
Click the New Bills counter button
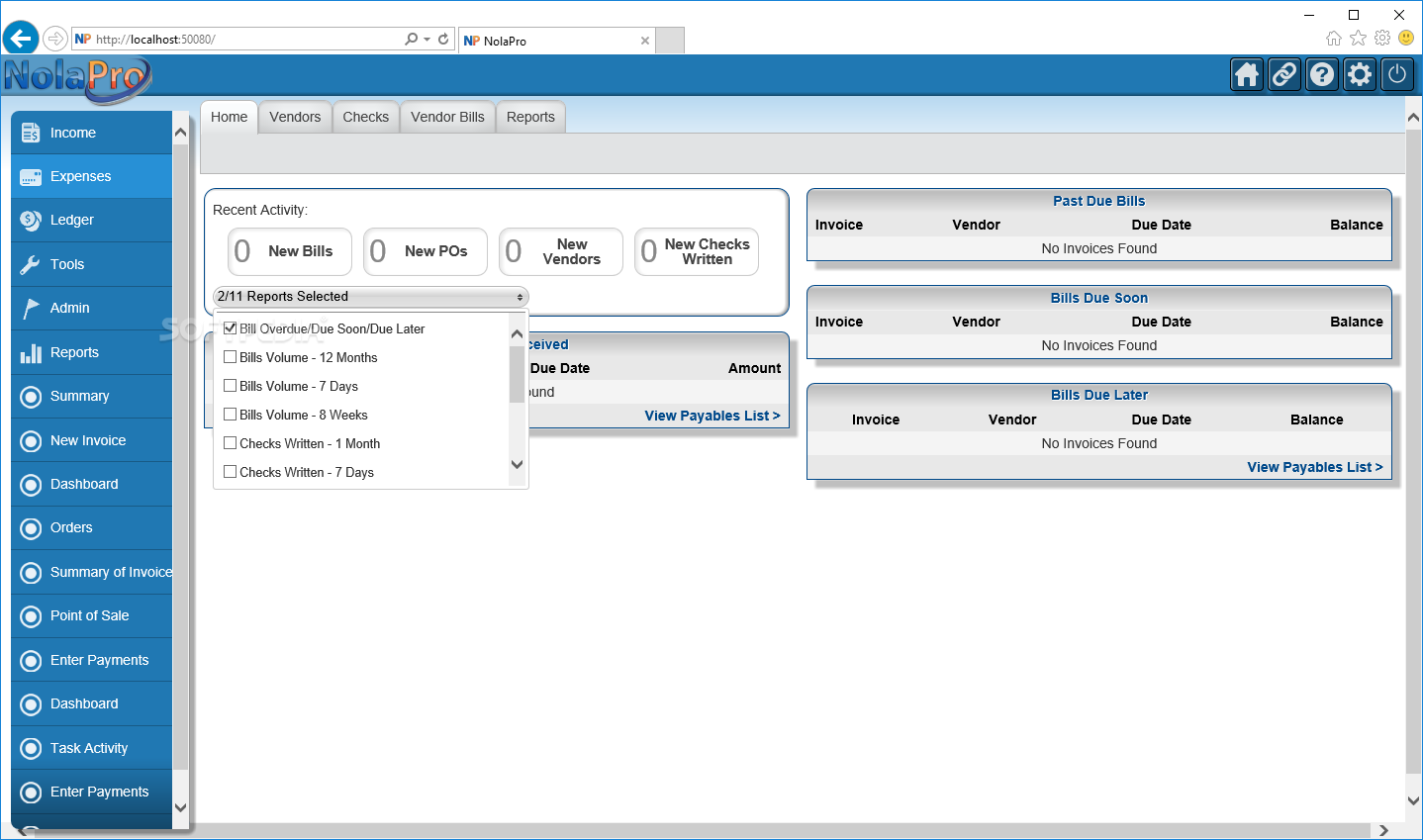pyautogui.click(x=290, y=251)
